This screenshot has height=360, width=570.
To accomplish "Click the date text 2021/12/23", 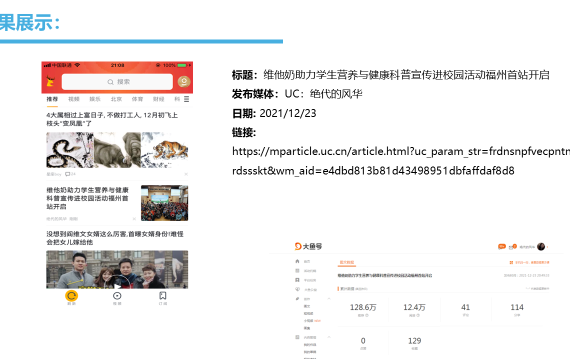I will pos(288,113).
